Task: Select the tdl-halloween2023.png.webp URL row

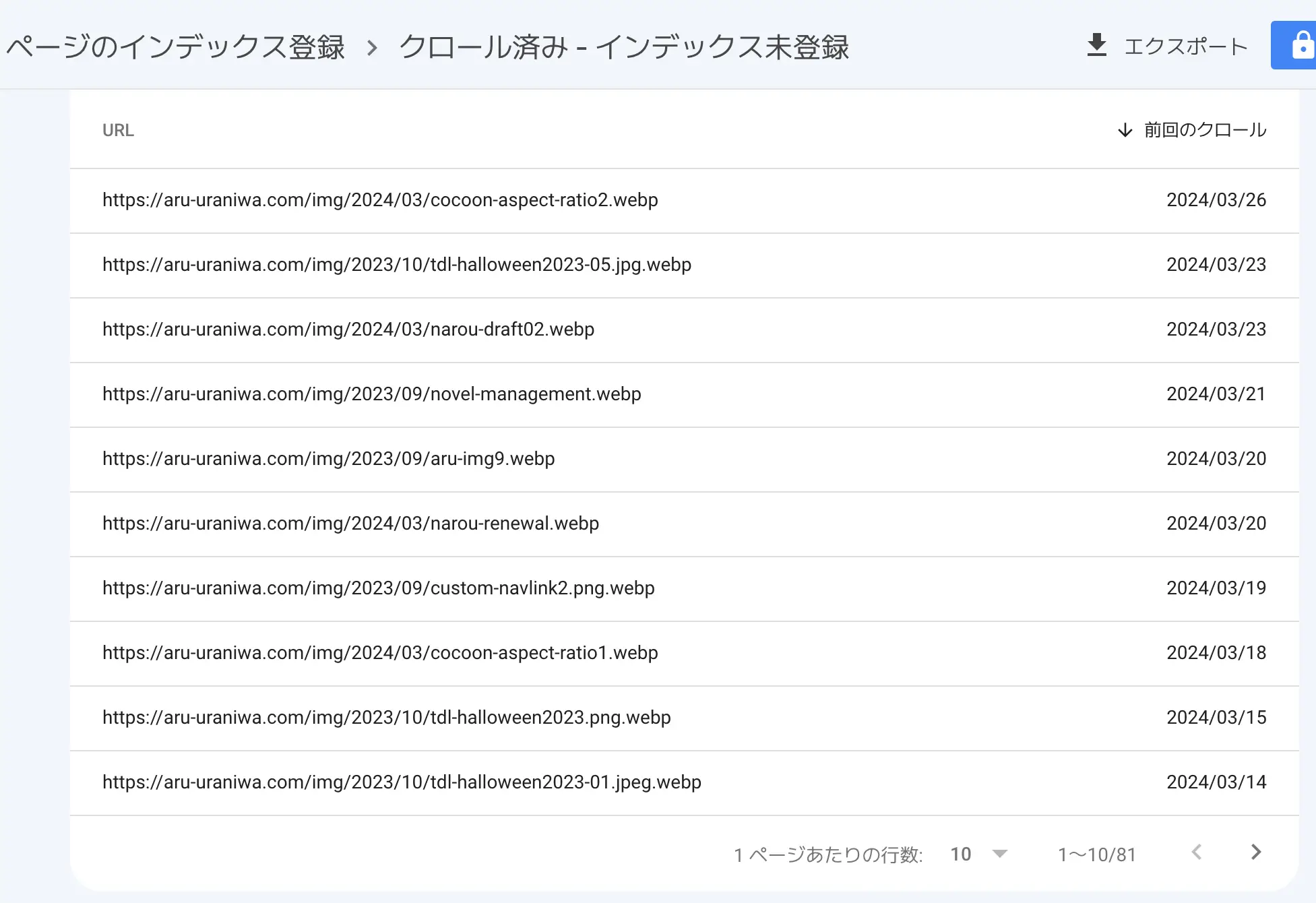Action: (684, 718)
